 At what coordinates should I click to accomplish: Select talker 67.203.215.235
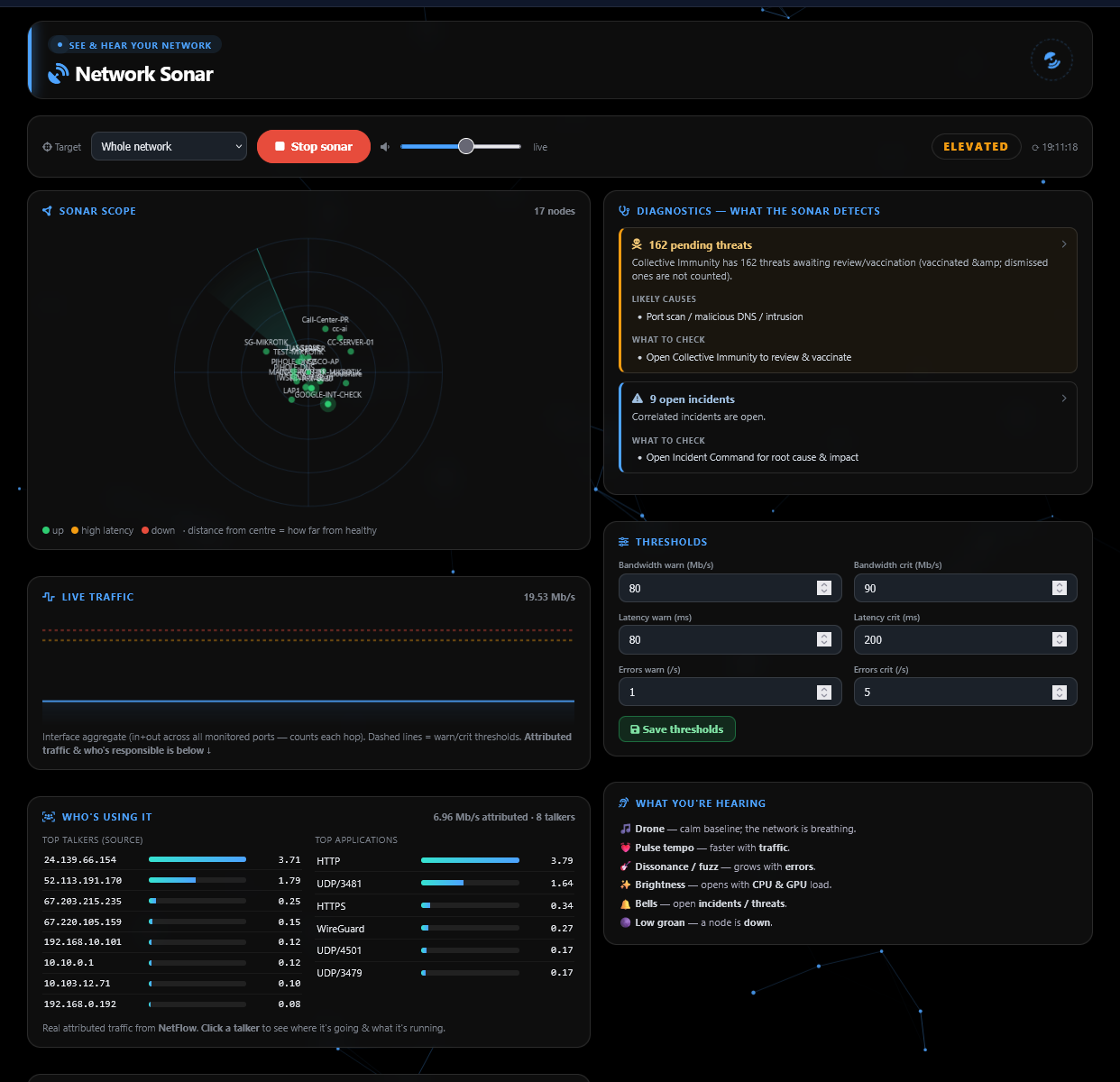(172, 901)
